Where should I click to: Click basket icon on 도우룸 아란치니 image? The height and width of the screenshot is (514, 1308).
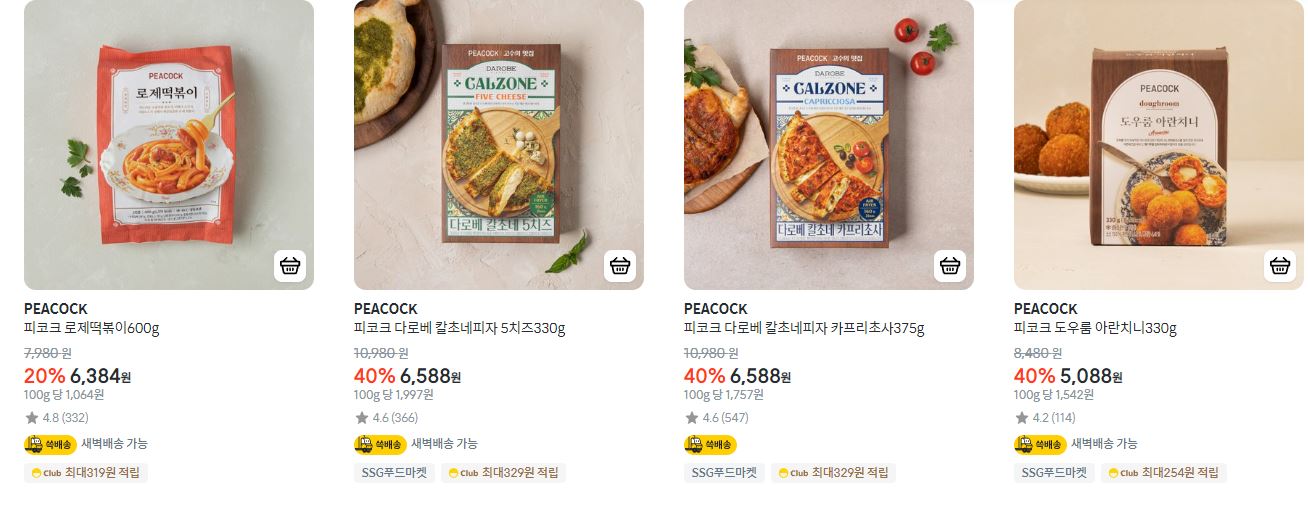pyautogui.click(x=1280, y=266)
